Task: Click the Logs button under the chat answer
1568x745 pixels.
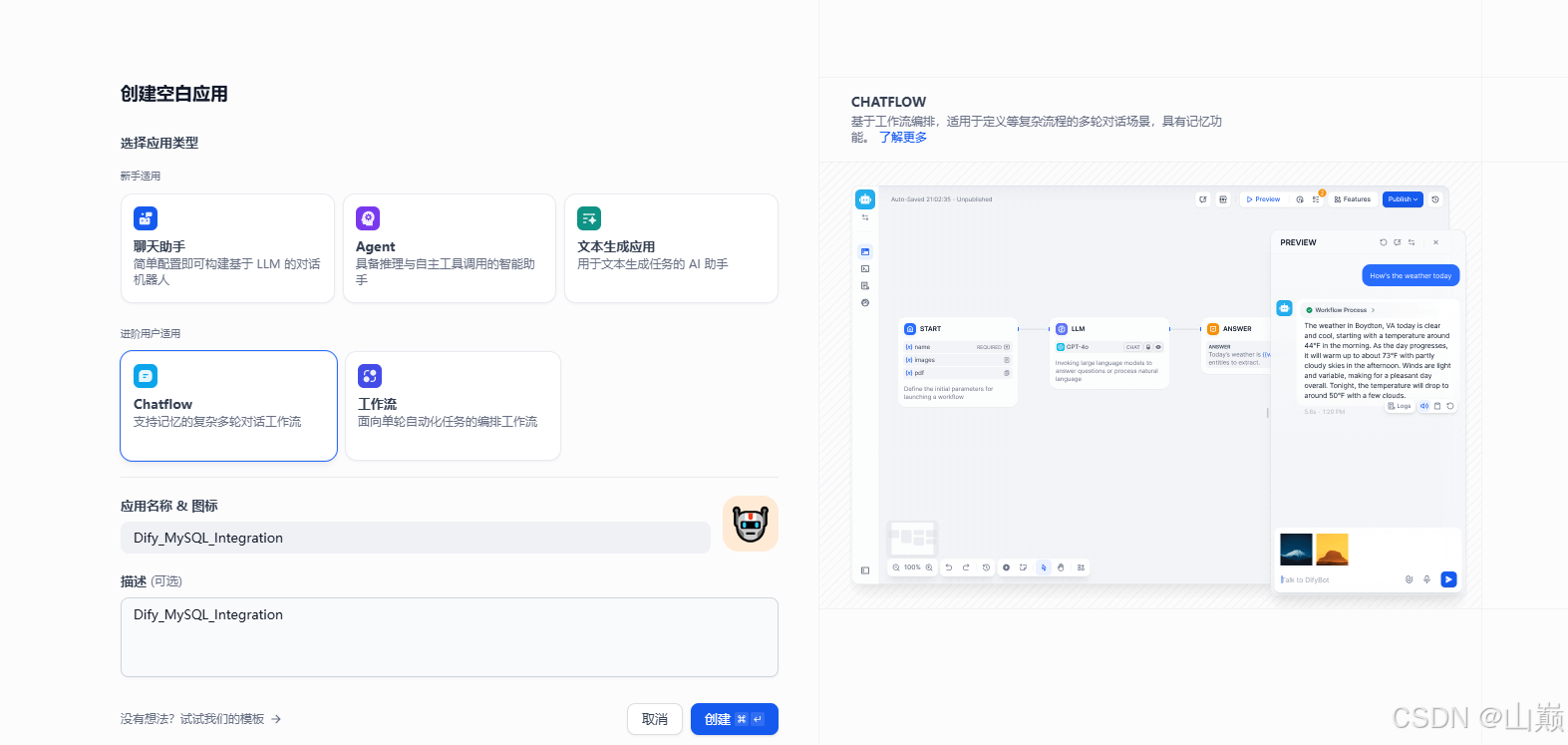Action: [x=1400, y=406]
